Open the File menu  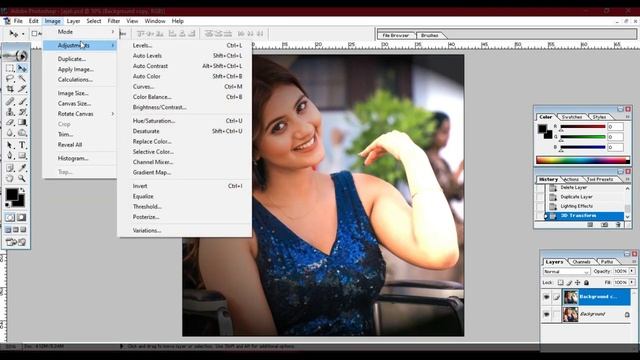pos(18,21)
